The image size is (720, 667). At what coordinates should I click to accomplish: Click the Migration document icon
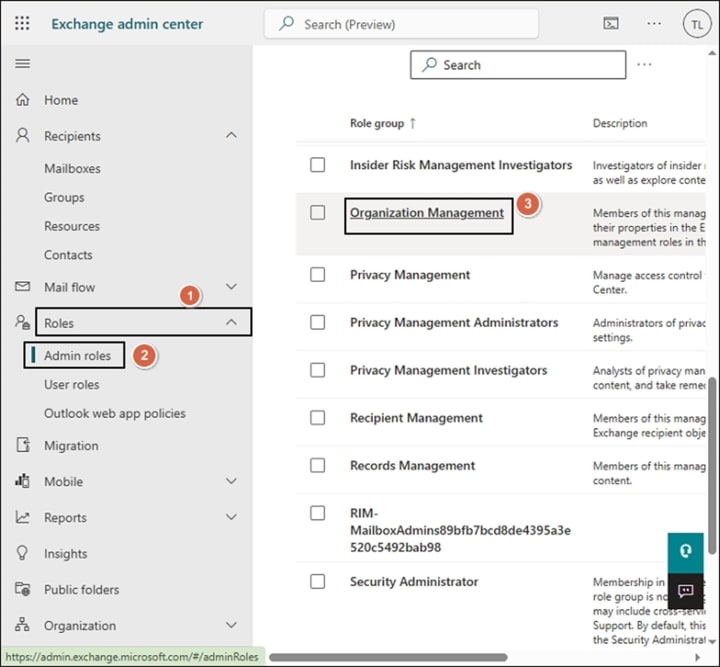pos(23,445)
